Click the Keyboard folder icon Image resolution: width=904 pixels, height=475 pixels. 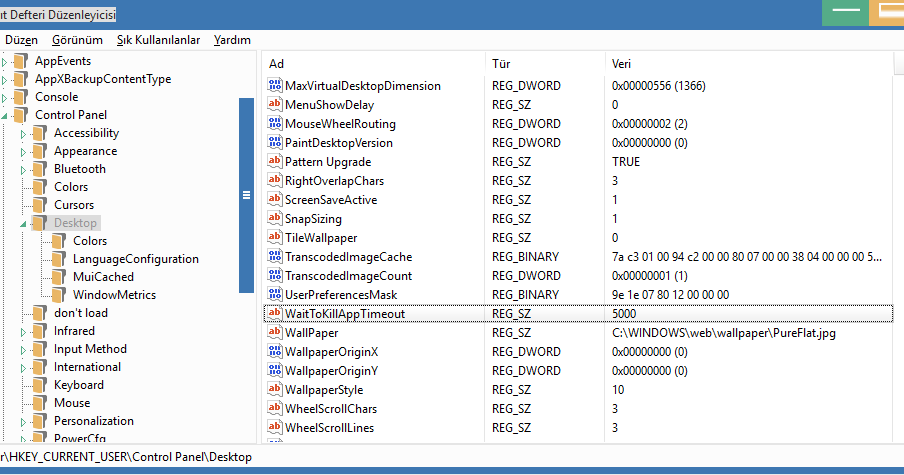pyautogui.click(x=40, y=385)
